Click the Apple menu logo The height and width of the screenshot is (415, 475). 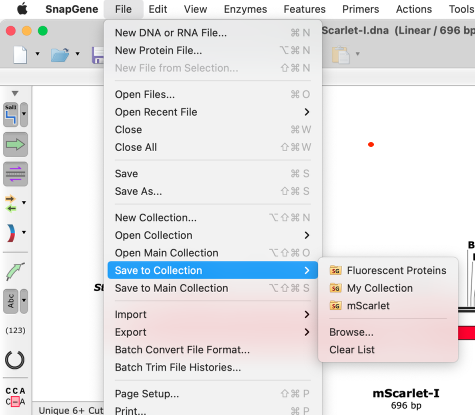pos(22,9)
